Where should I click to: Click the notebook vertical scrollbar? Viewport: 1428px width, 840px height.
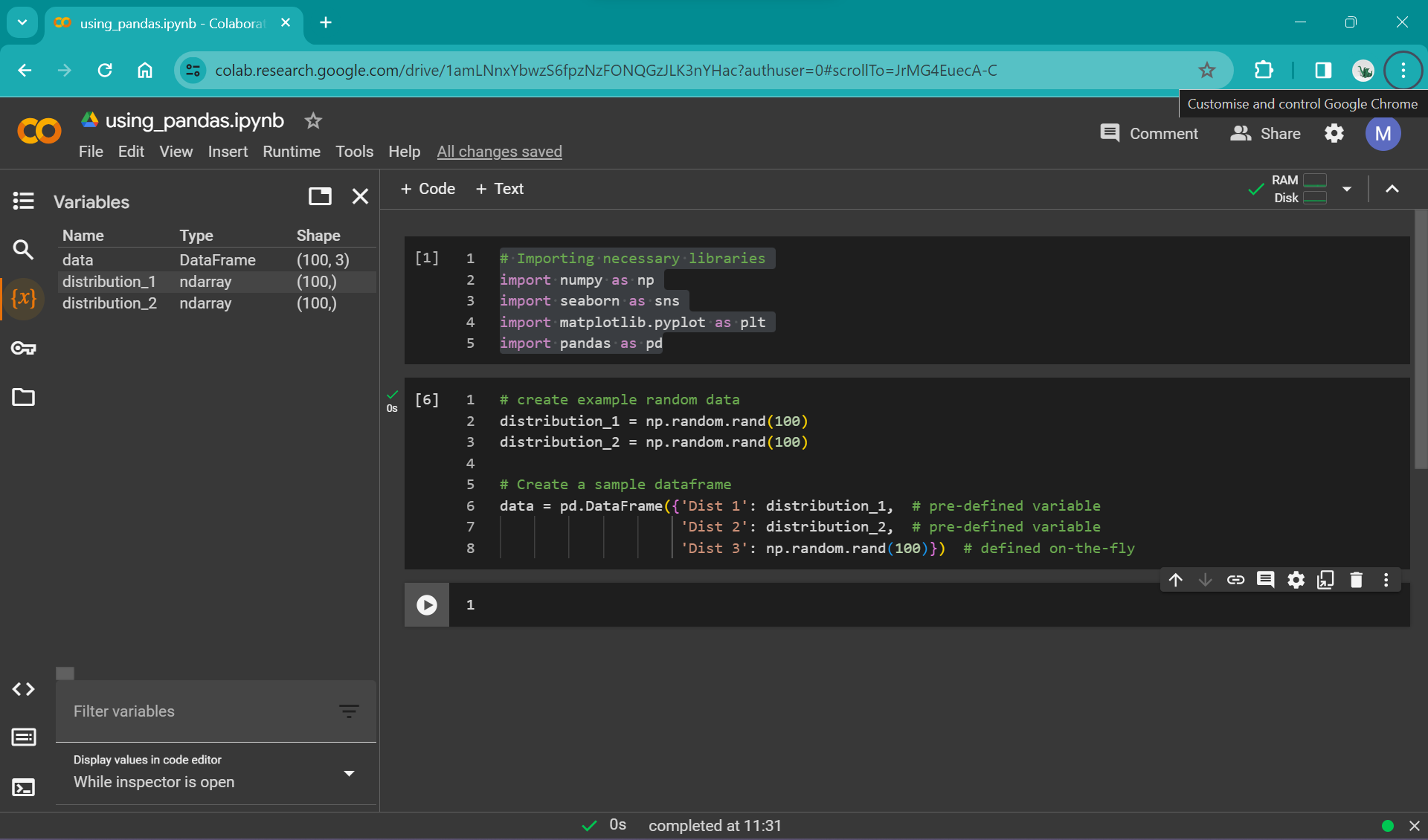pos(1421,339)
